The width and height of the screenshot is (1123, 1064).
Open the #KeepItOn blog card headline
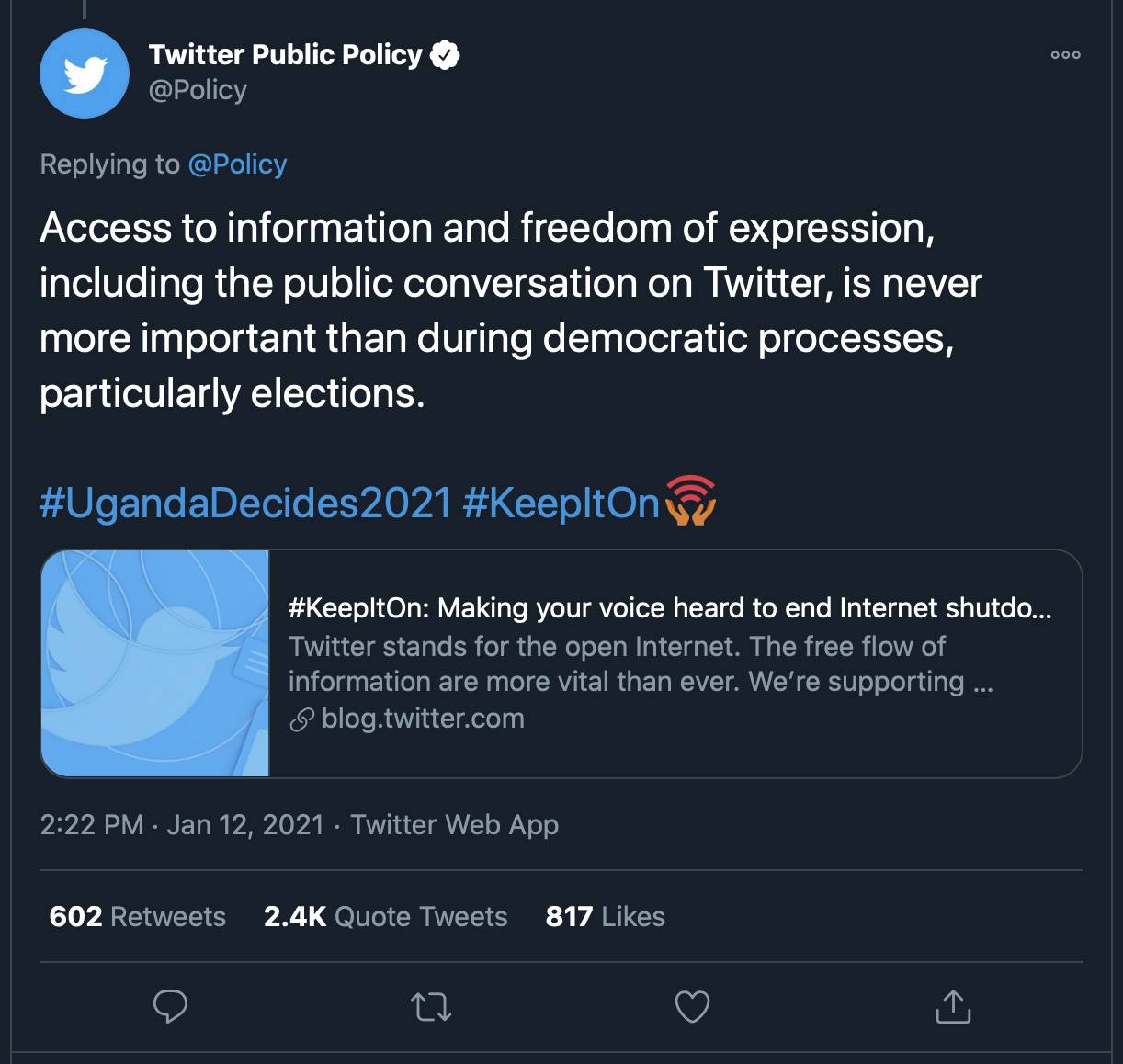[x=670, y=608]
